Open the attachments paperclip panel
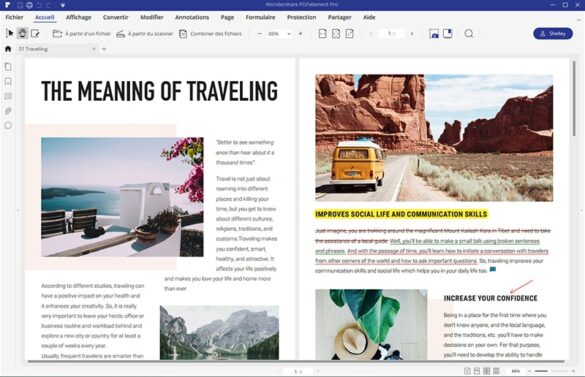 point(8,111)
